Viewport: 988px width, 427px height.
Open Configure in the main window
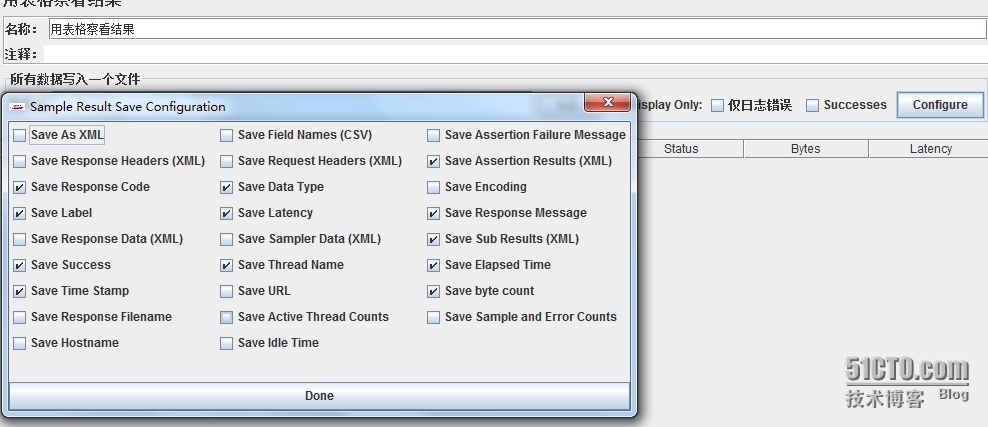[939, 105]
